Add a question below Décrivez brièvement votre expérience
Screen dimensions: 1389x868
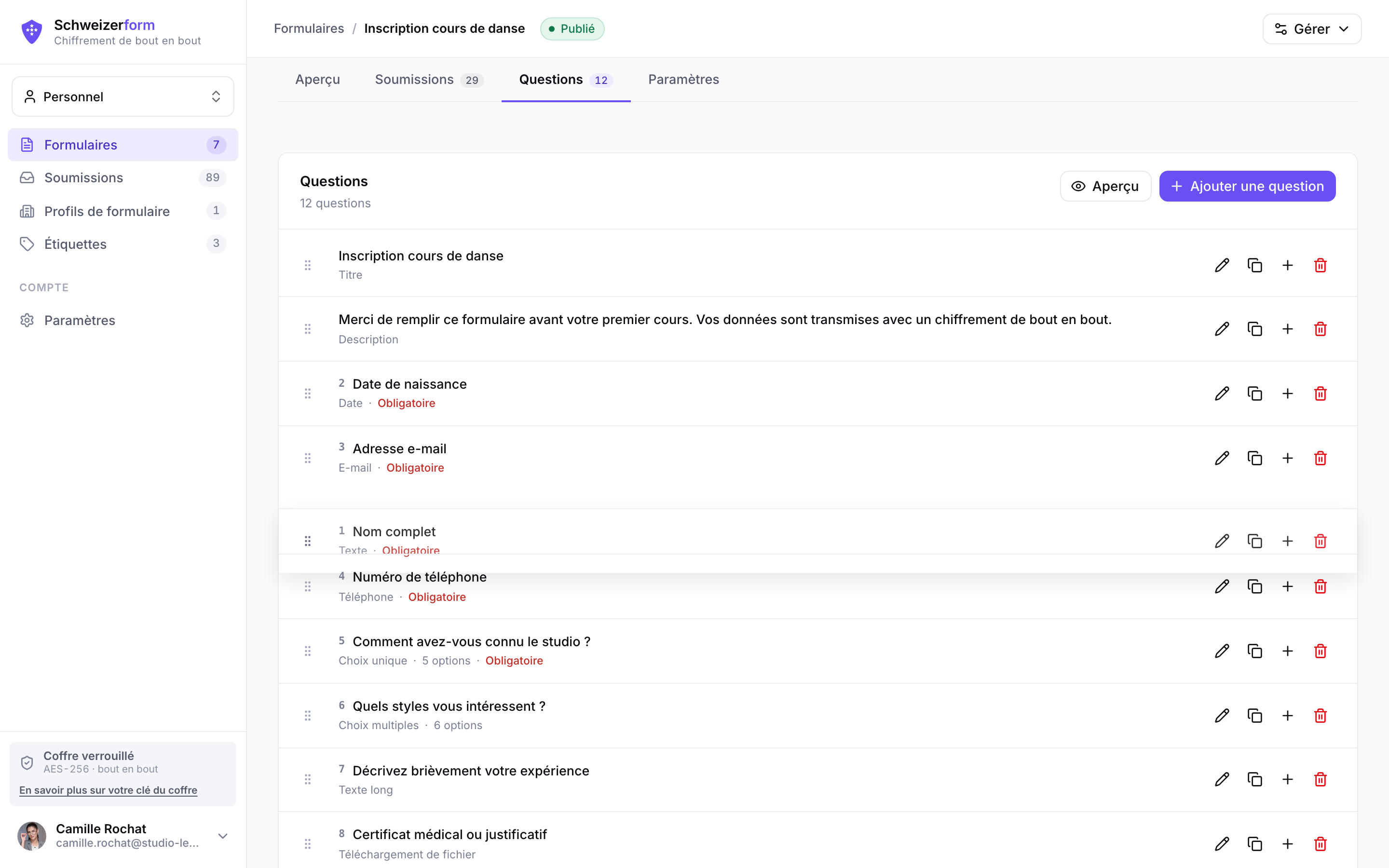click(1287, 779)
